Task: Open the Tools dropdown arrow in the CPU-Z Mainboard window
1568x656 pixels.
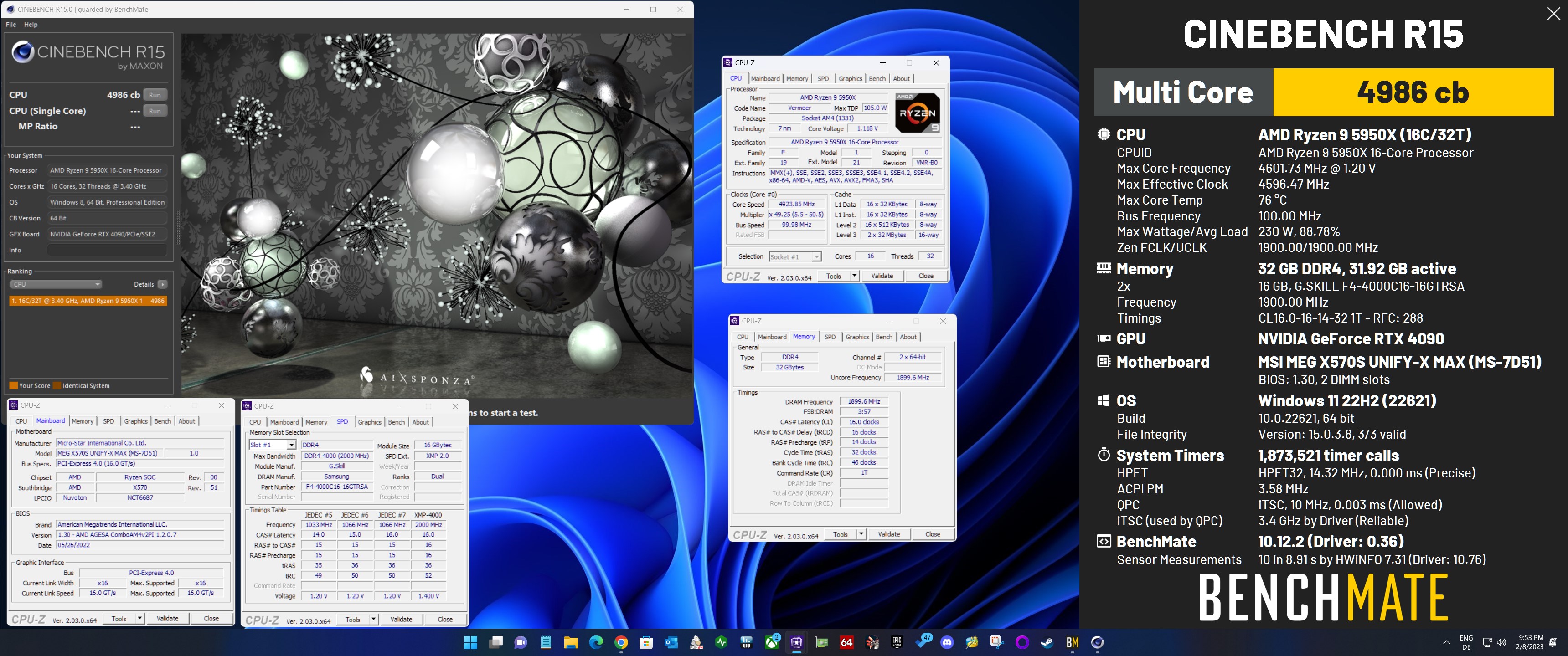Action: (139, 618)
